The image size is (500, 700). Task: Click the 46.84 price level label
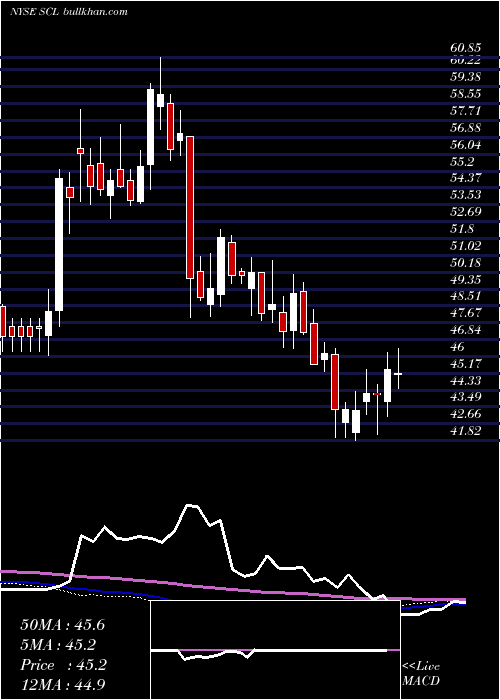(x=465, y=330)
